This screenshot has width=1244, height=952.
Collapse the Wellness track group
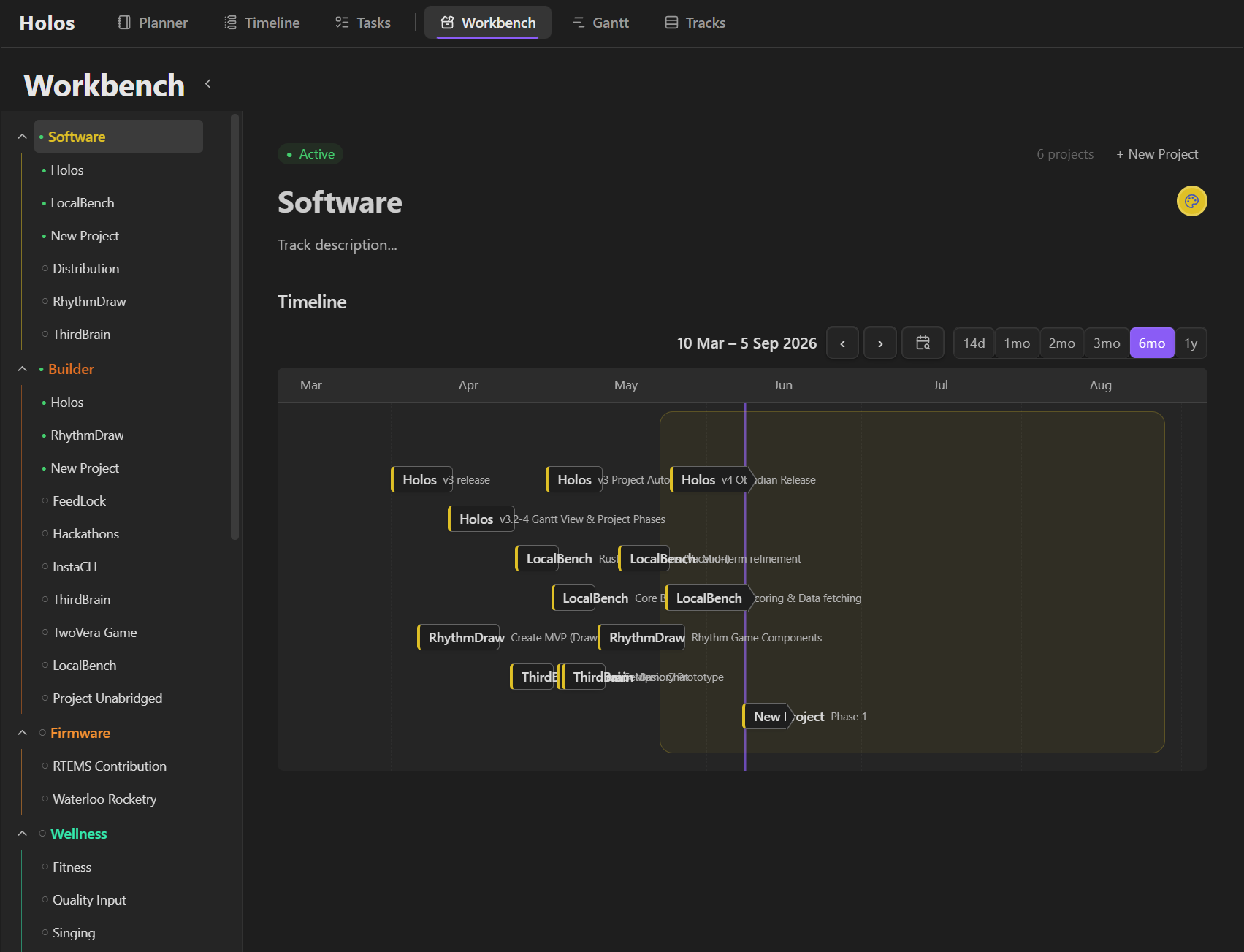(x=22, y=834)
